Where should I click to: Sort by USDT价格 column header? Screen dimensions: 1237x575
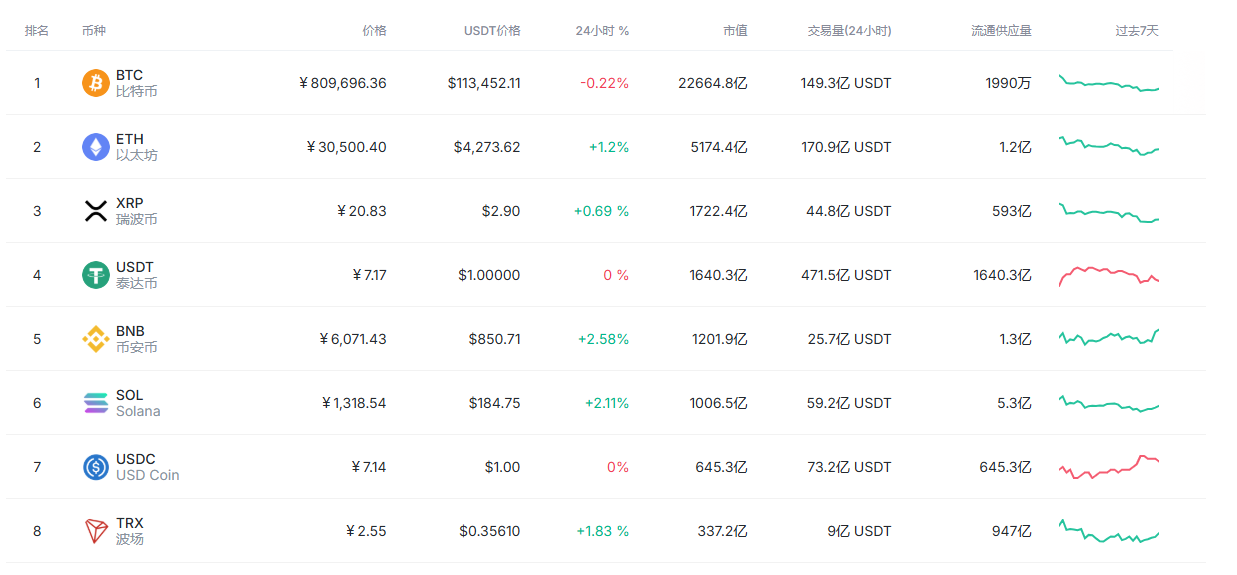[492, 31]
